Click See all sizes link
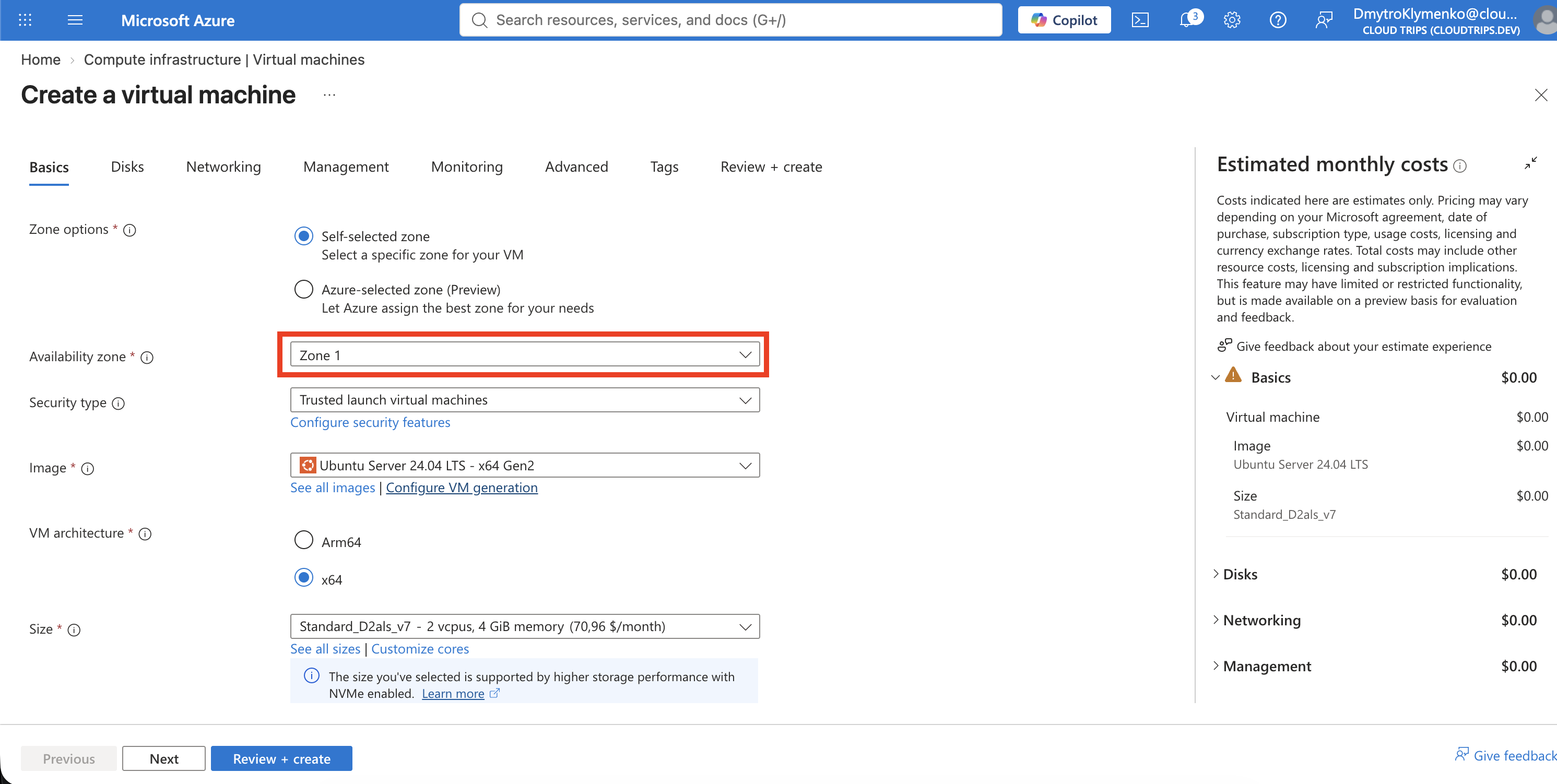This screenshot has width=1557, height=784. [325, 649]
